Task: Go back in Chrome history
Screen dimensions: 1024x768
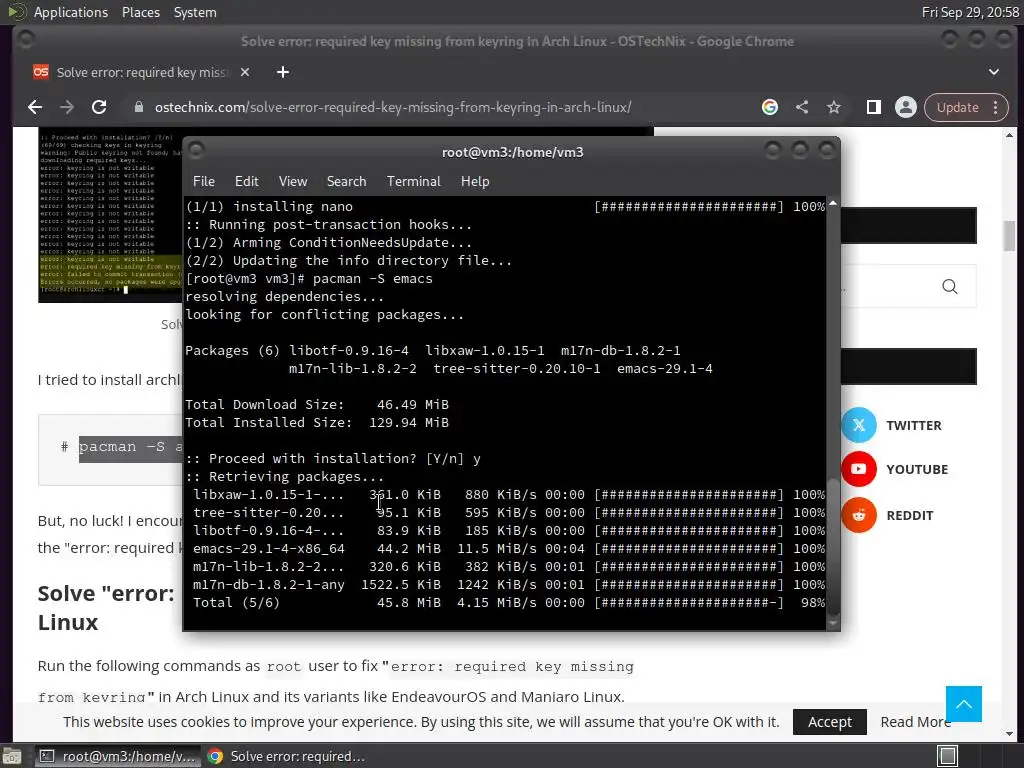Action: click(x=35, y=107)
